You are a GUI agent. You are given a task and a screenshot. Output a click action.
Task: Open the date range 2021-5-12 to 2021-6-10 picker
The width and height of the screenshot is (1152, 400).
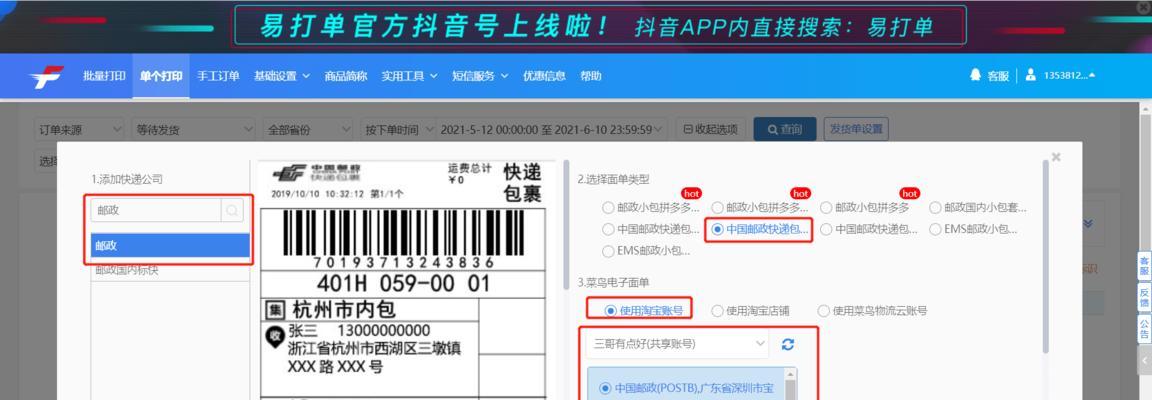click(552, 129)
